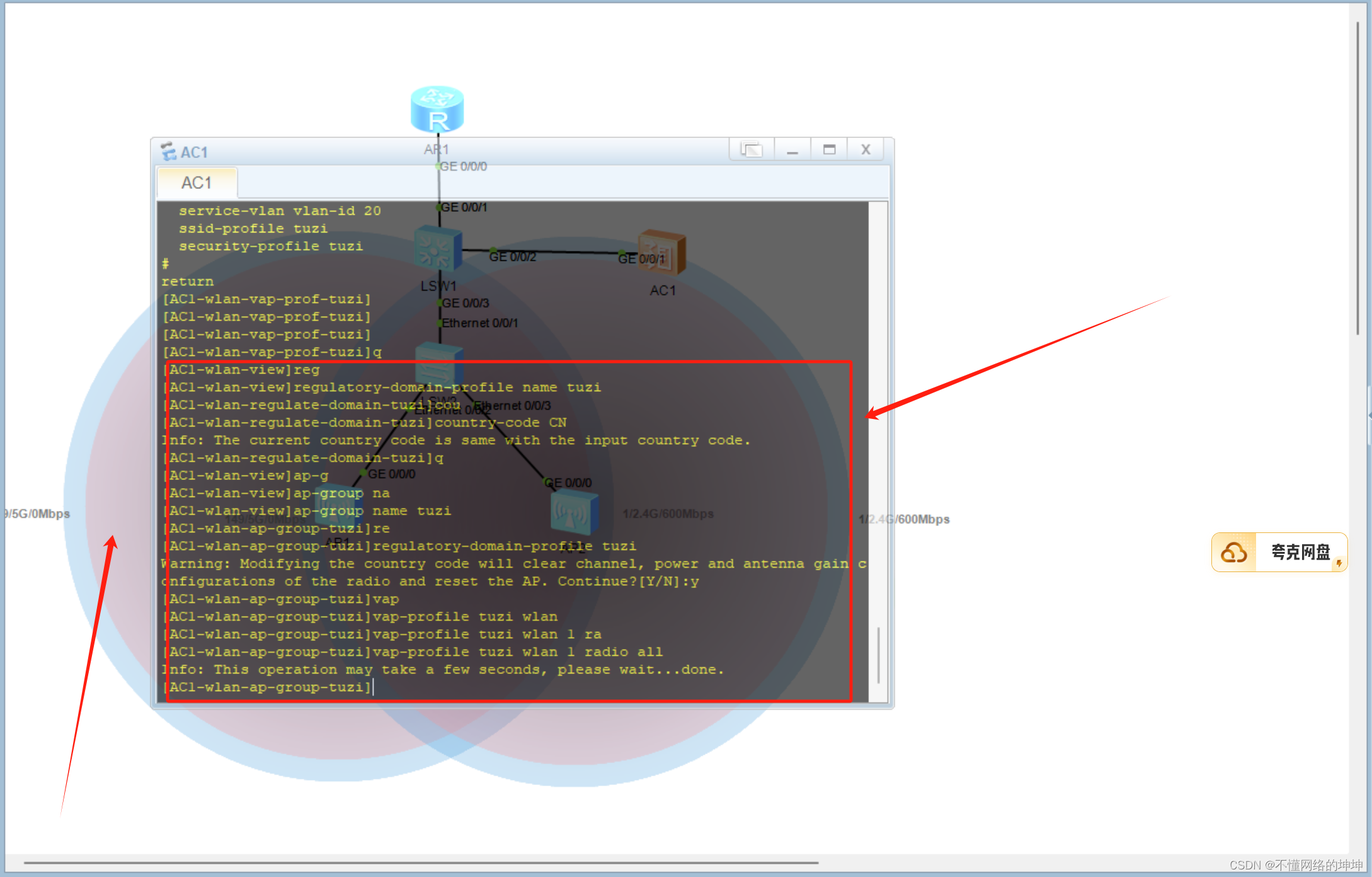The height and width of the screenshot is (877, 1372).
Task: Switch to the AC1 terminal tab
Action: point(197,183)
